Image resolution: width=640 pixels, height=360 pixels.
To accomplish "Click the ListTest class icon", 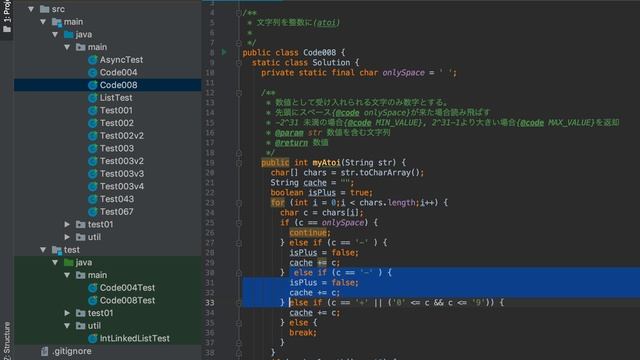I will click(x=93, y=98).
